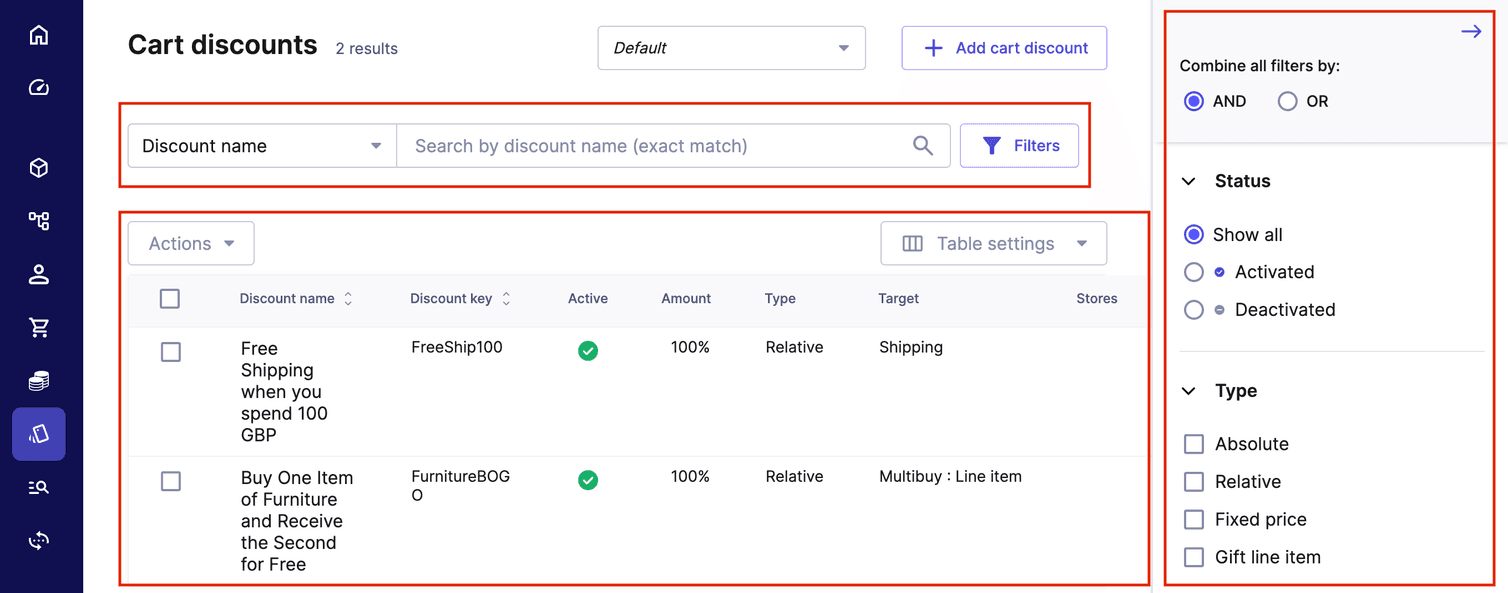
Task: Expand the Actions dropdown
Action: pos(190,243)
